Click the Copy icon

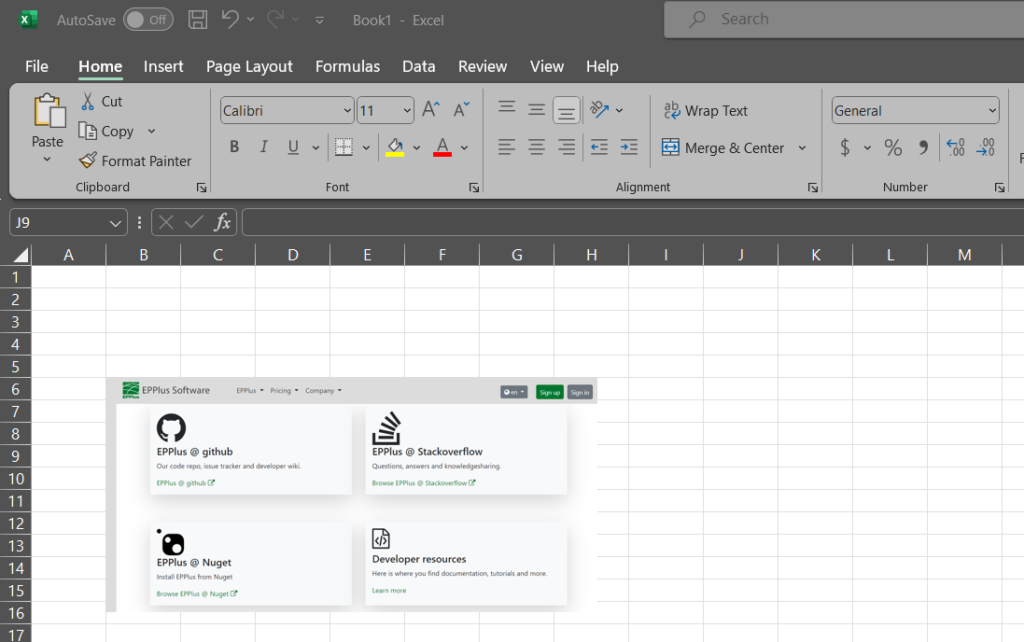click(88, 131)
